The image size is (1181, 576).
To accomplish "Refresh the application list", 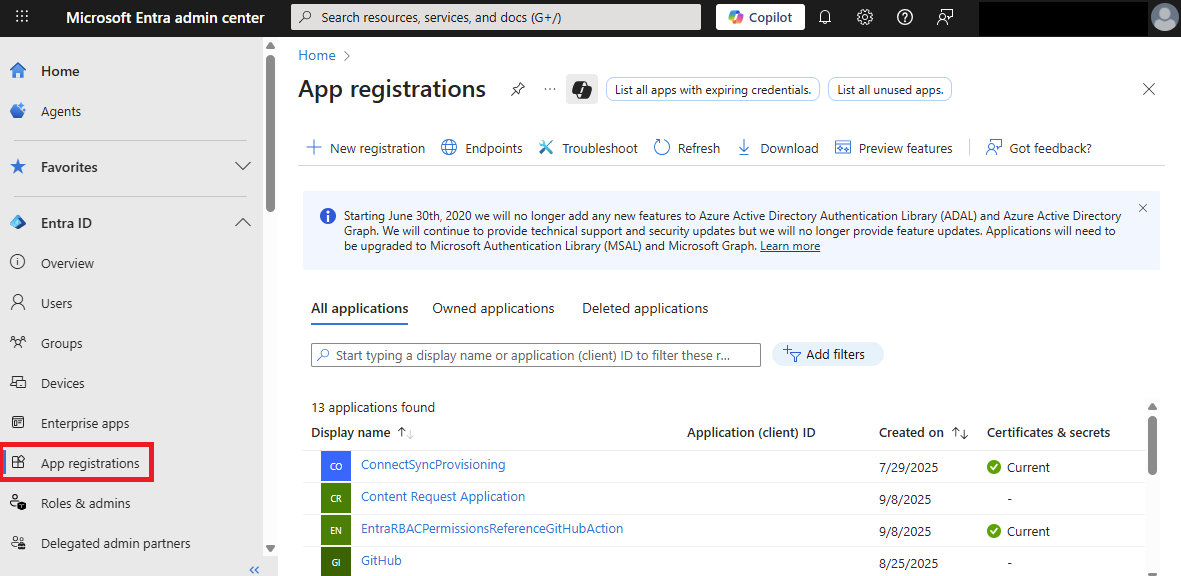I will coord(687,148).
